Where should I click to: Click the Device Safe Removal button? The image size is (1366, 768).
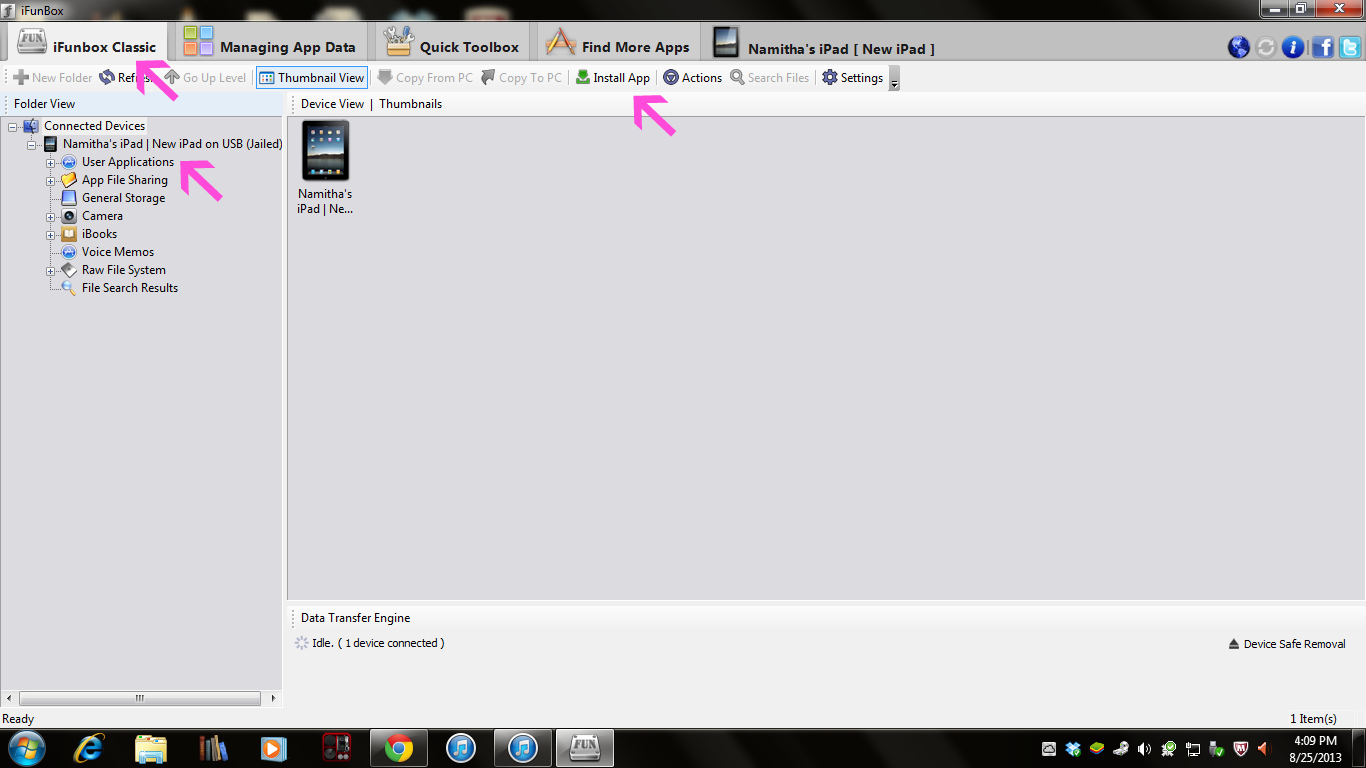pyautogui.click(x=1287, y=644)
